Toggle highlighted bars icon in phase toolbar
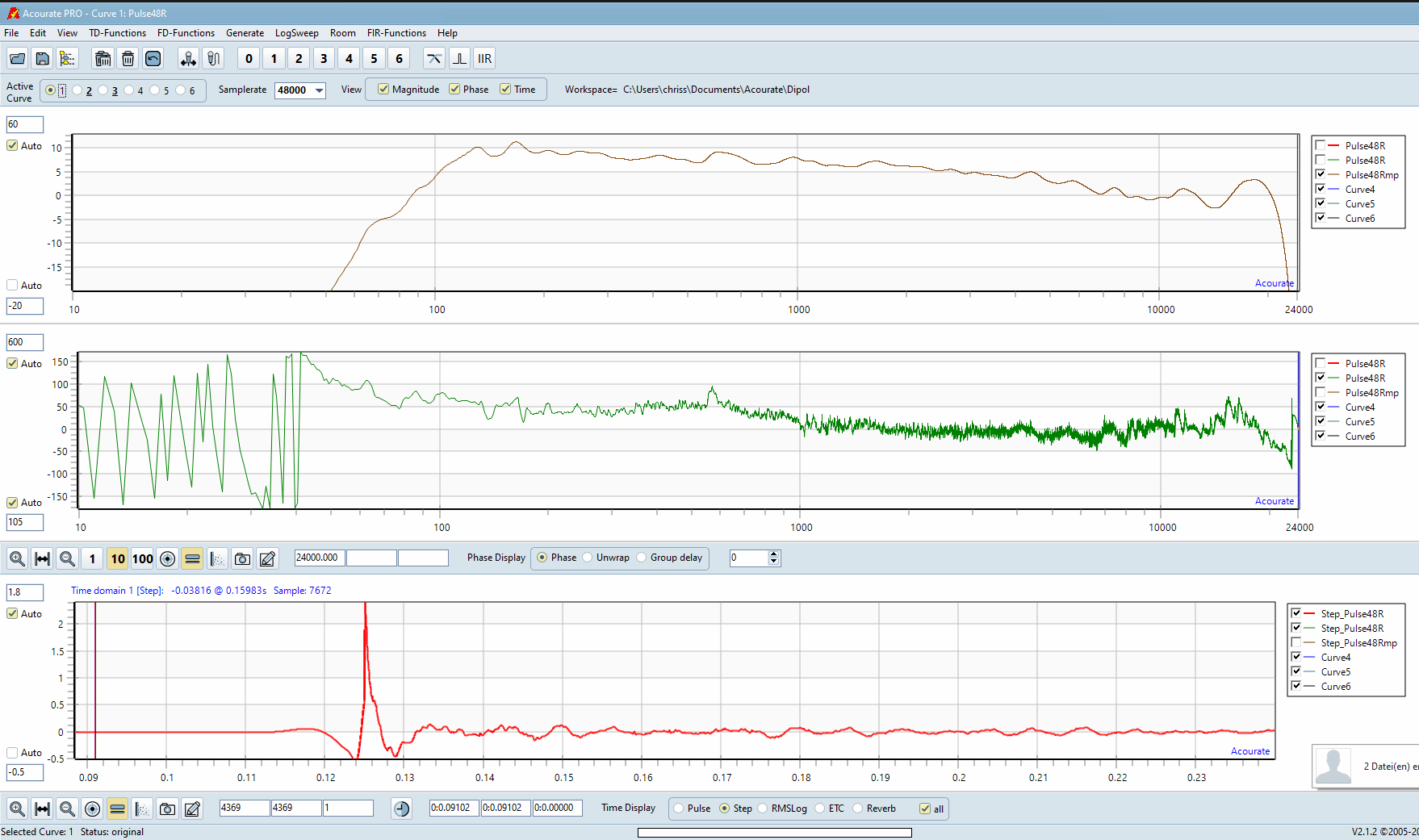 pyautogui.click(x=192, y=558)
